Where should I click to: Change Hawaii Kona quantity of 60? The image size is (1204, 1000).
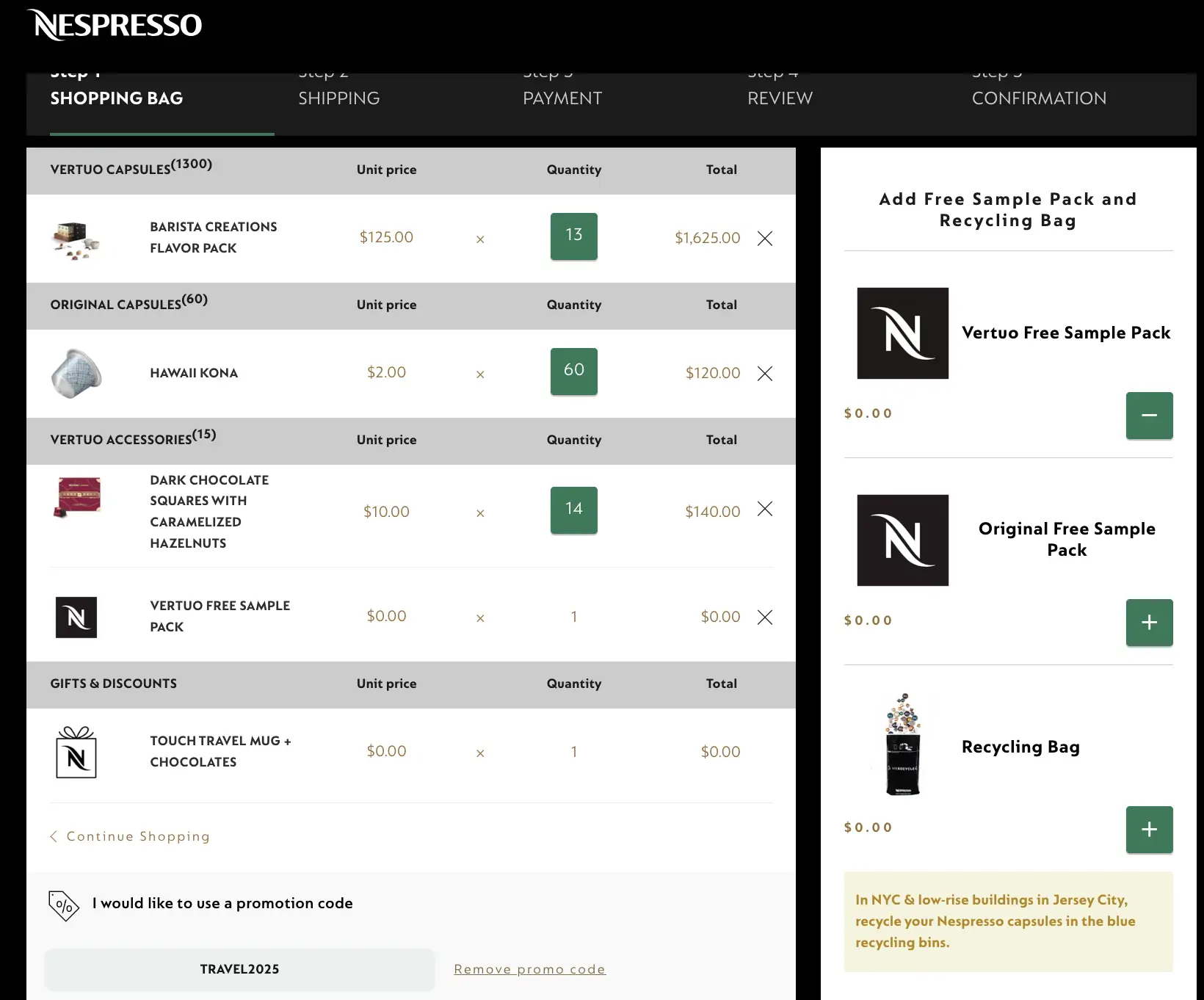pos(573,371)
